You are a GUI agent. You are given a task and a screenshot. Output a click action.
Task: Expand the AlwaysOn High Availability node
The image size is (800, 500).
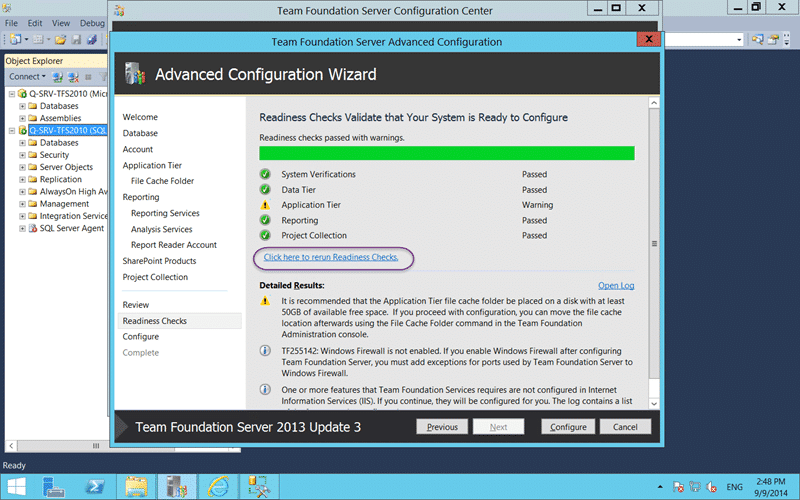(22, 192)
